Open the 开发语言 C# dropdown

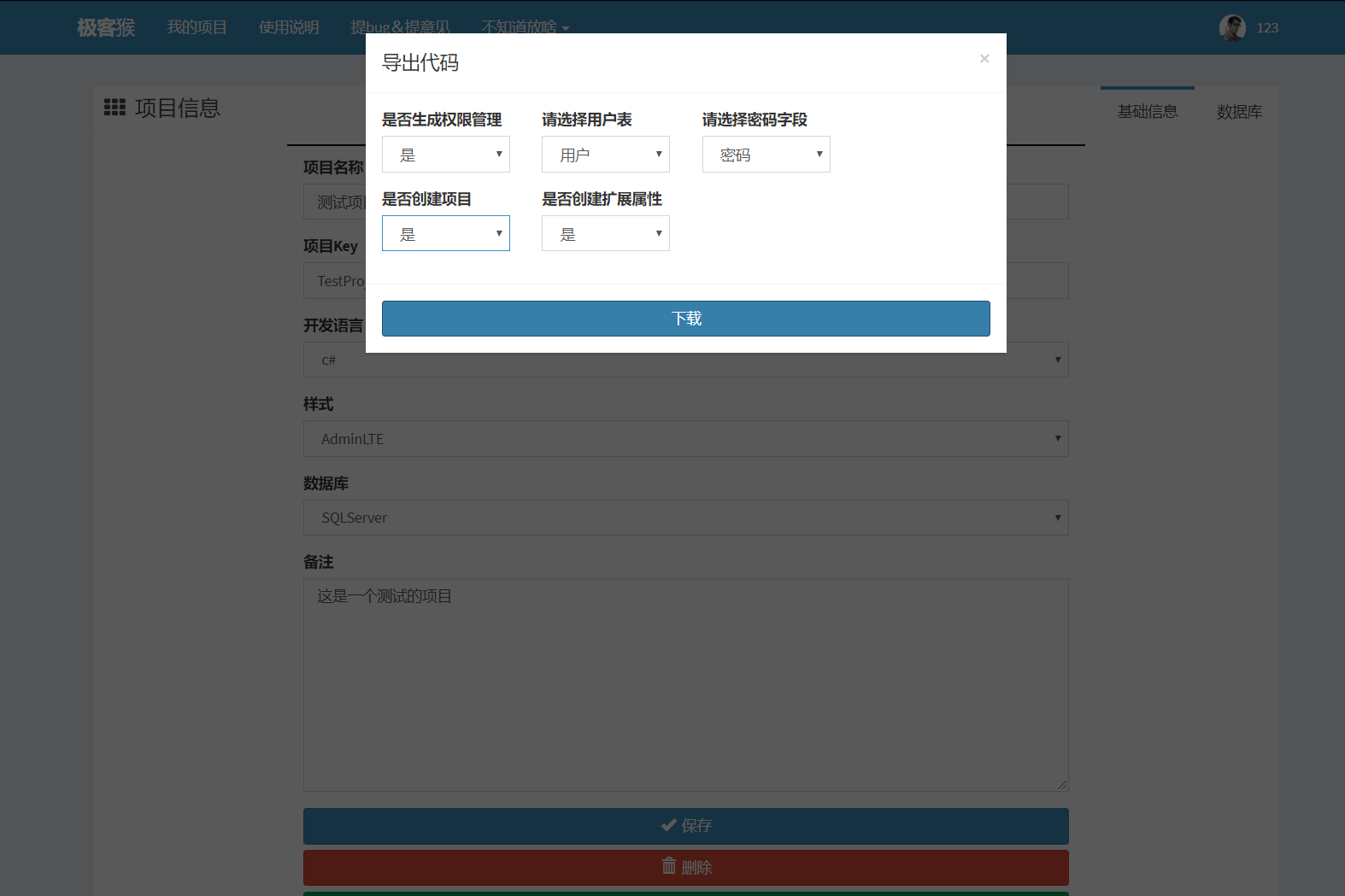[x=686, y=360]
